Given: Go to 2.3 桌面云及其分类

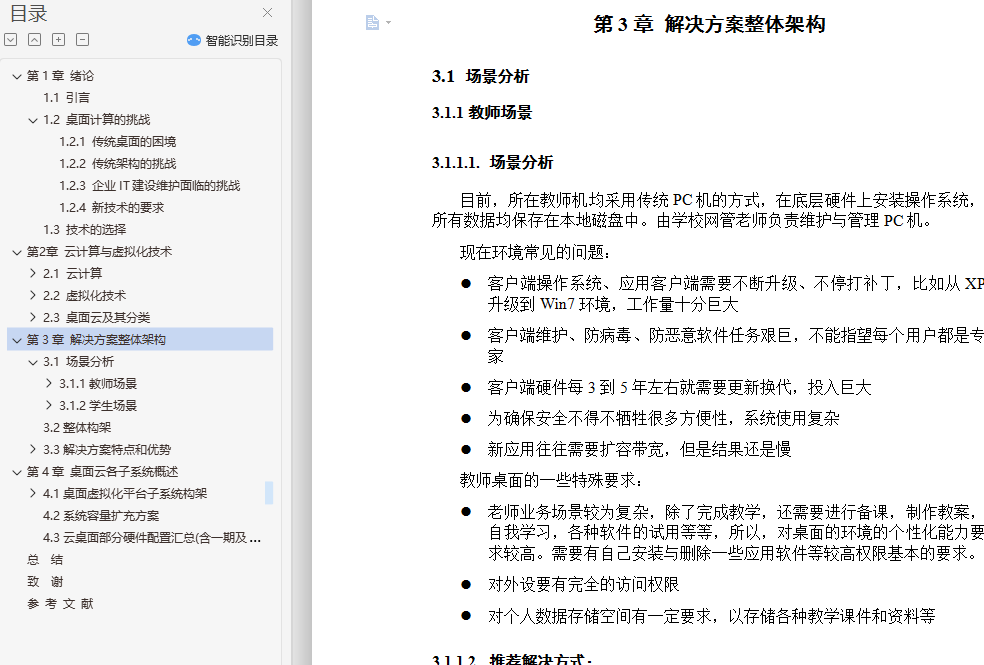Looking at the screenshot, I should [x=97, y=317].
